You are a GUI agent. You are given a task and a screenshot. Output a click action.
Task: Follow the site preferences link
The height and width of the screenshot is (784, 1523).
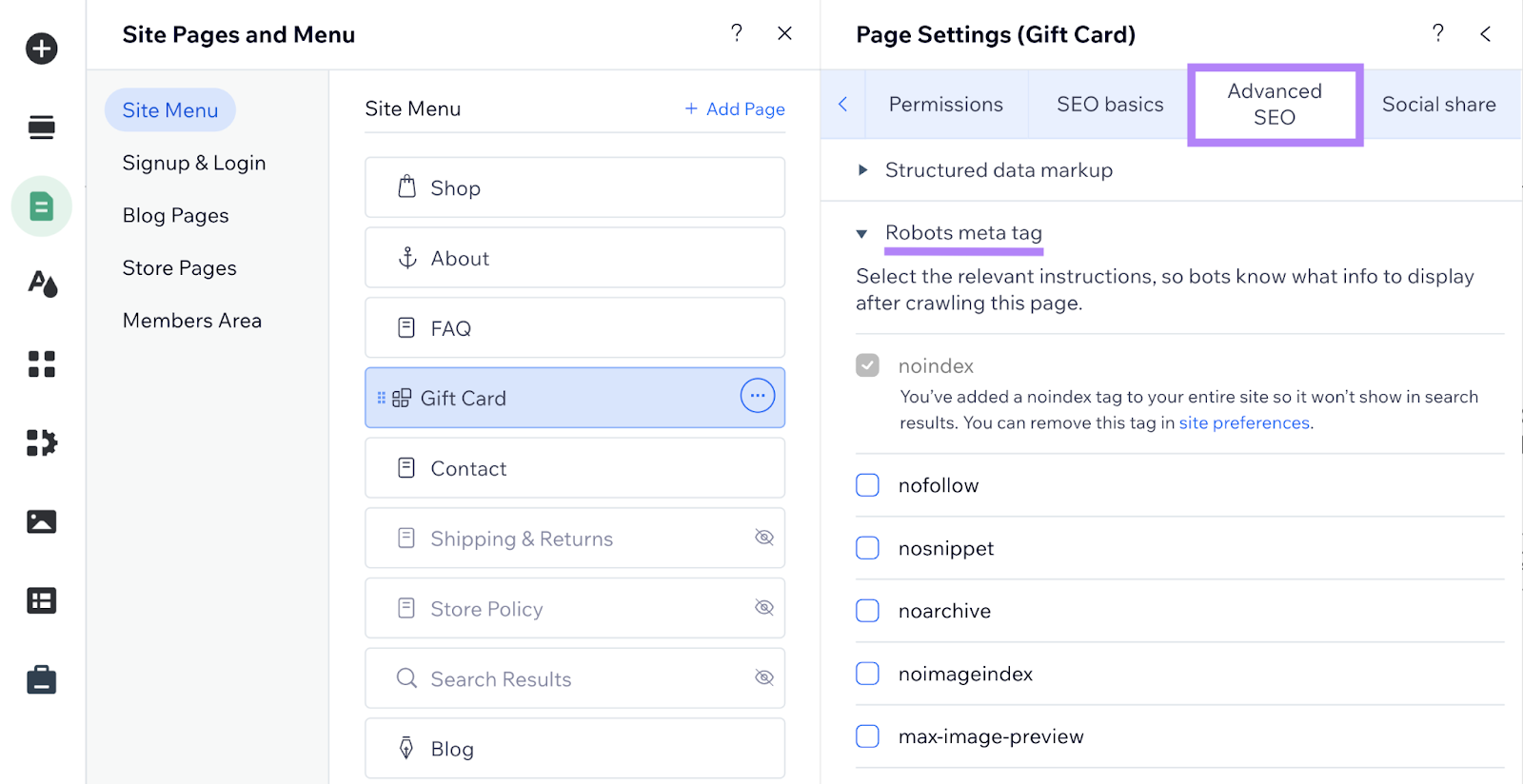[x=1243, y=423]
